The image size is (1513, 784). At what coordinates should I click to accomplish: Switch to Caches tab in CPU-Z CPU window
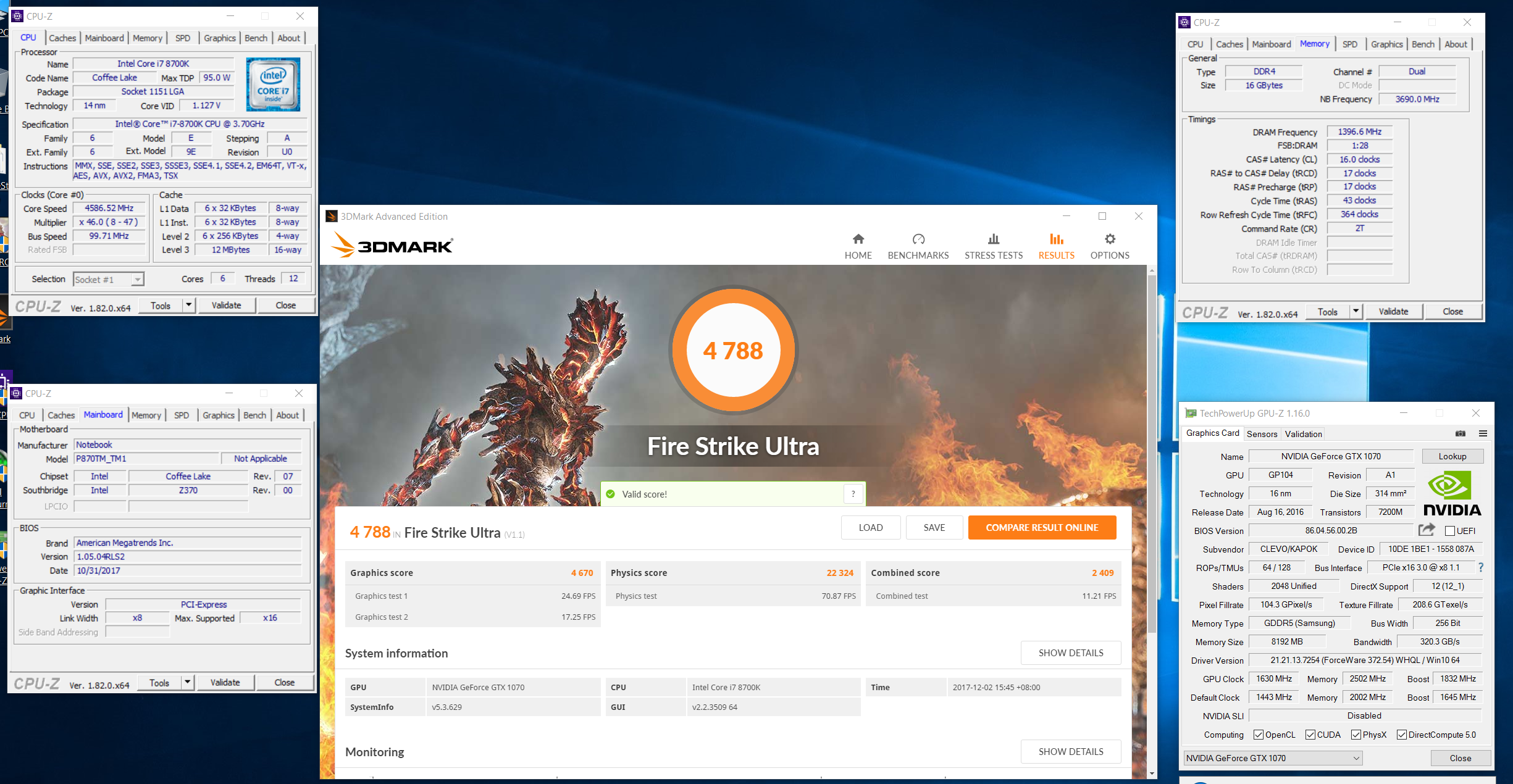62,38
